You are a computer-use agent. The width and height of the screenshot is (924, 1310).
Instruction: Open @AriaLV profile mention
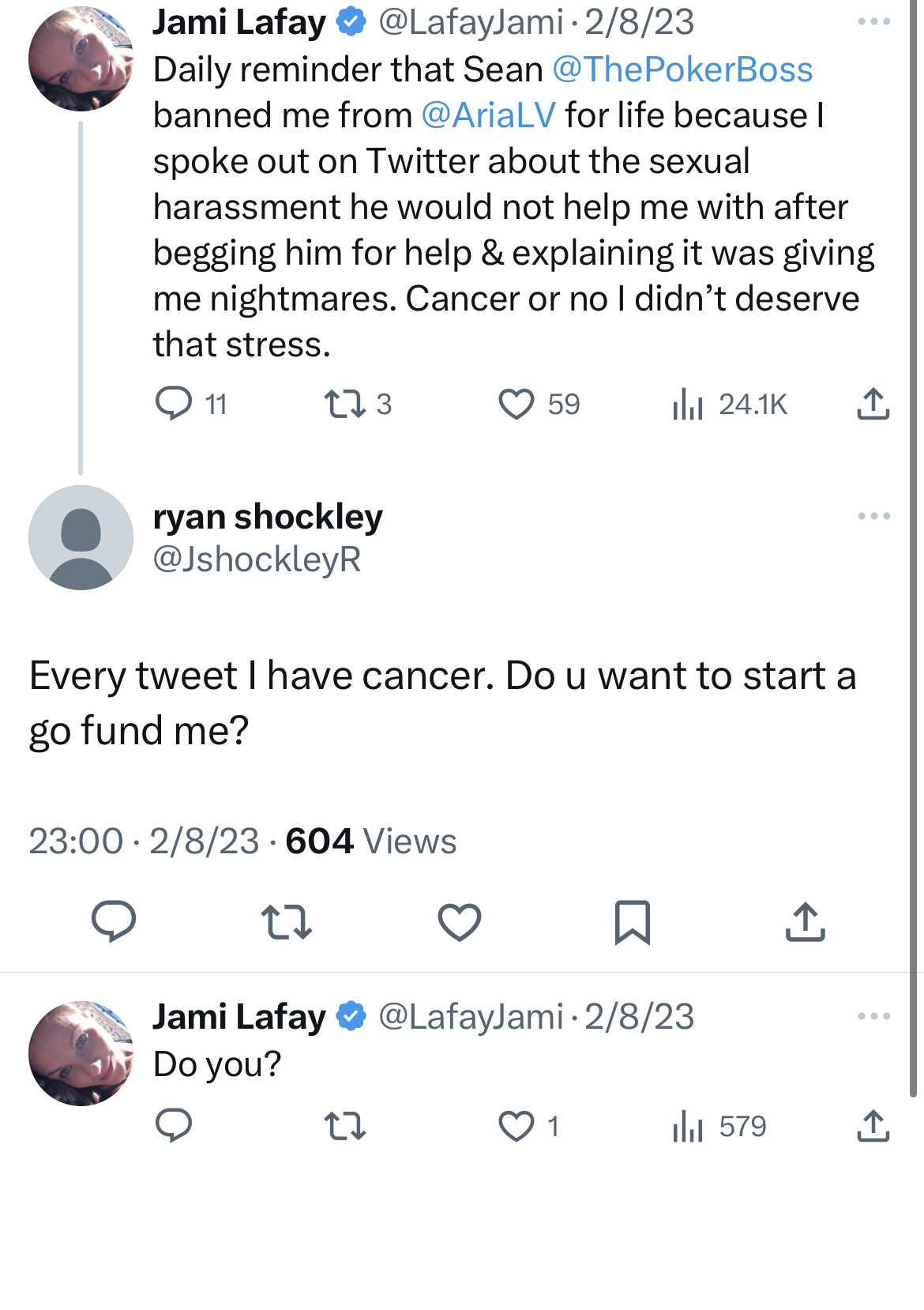pos(489,115)
